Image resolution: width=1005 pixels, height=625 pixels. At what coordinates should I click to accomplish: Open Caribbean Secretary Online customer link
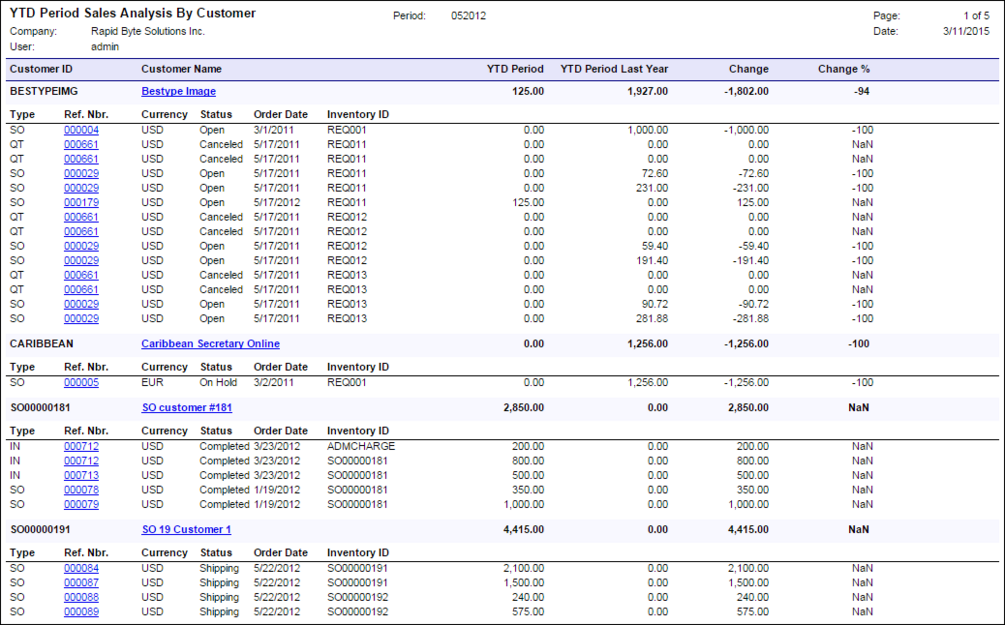pos(210,344)
